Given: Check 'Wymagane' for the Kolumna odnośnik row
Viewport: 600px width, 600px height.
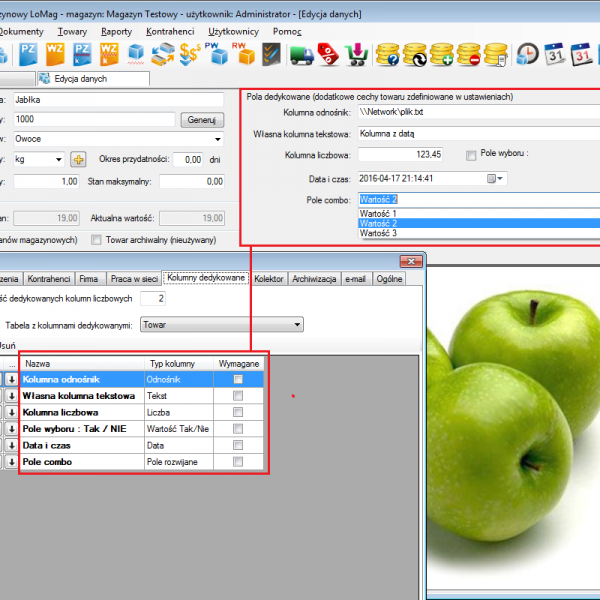Looking at the screenshot, I should [237, 380].
